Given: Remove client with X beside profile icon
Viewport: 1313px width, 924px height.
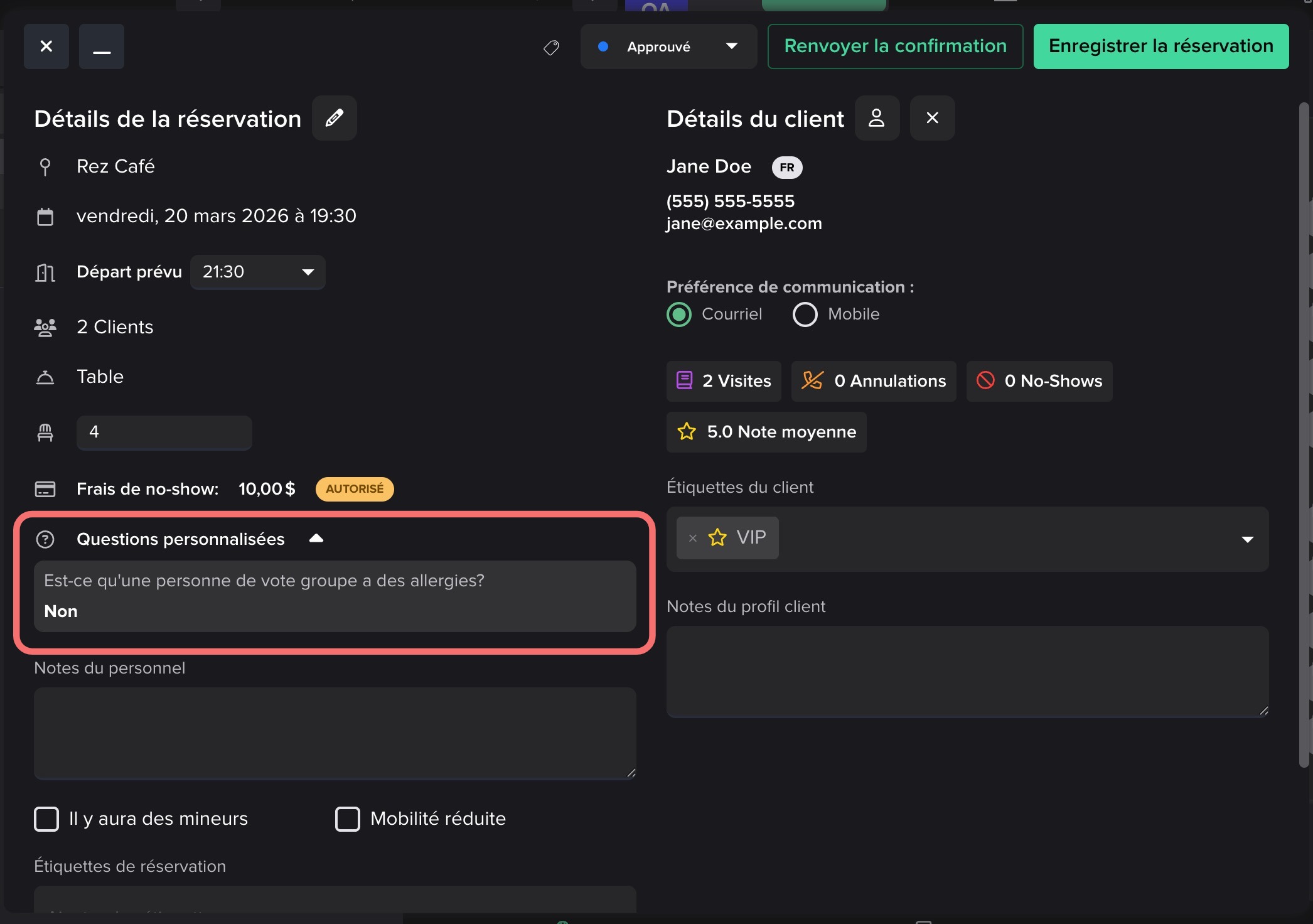Looking at the screenshot, I should point(932,118).
